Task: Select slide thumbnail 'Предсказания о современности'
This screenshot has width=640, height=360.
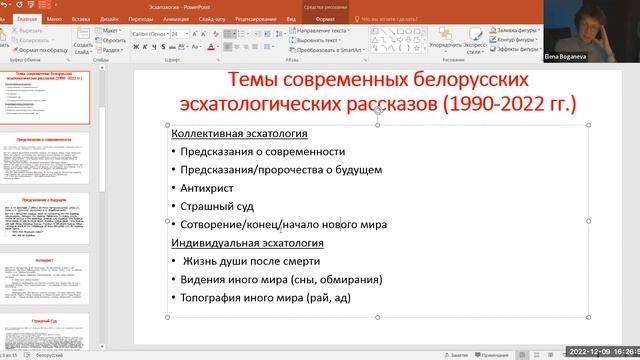Action: (44, 158)
